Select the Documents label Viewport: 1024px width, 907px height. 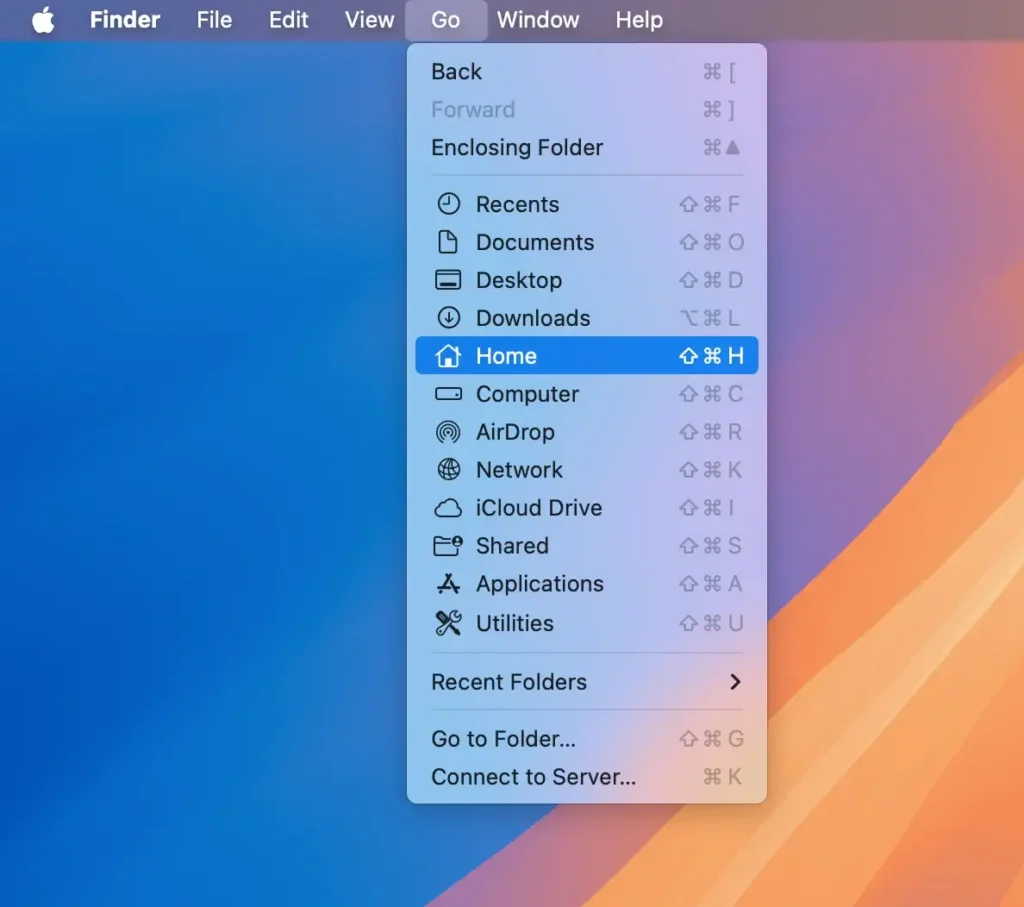tap(535, 242)
